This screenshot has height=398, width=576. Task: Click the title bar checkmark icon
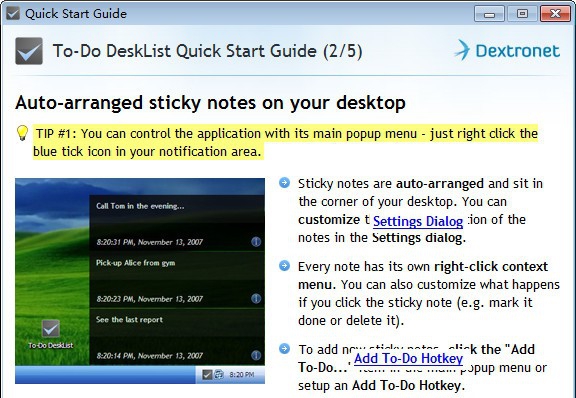click(13, 14)
